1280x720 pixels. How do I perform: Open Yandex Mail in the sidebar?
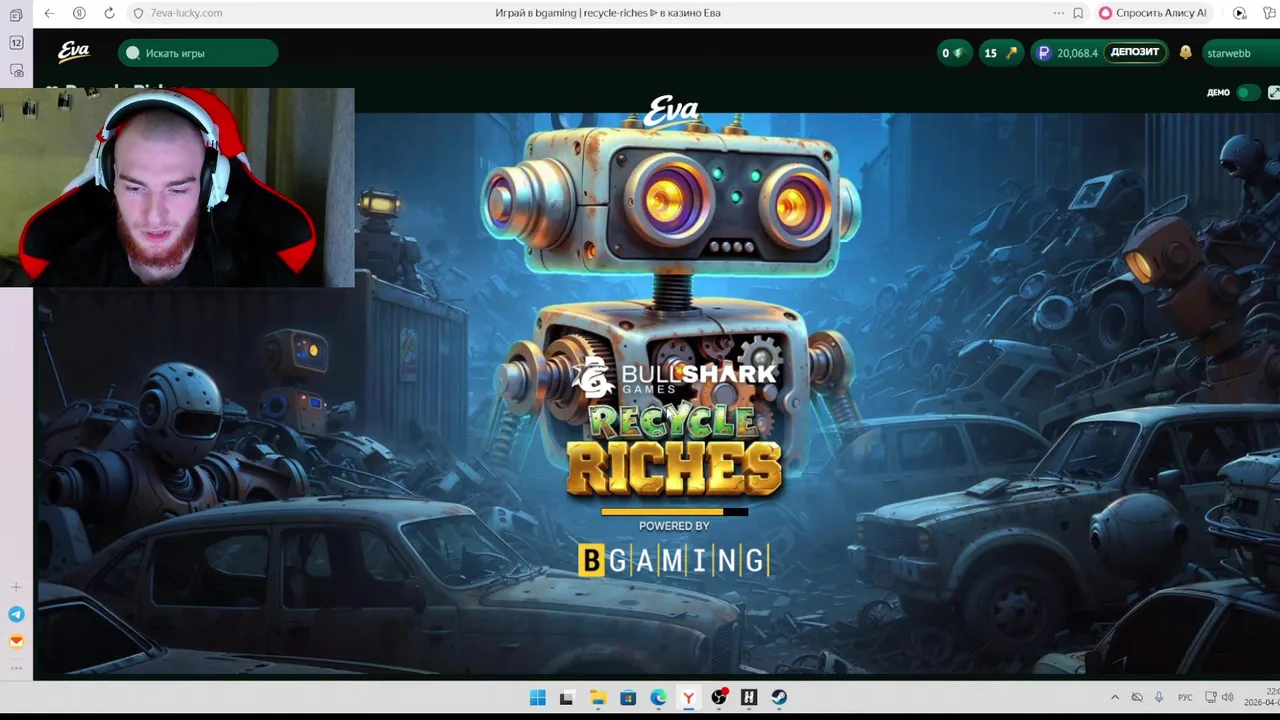click(16, 641)
